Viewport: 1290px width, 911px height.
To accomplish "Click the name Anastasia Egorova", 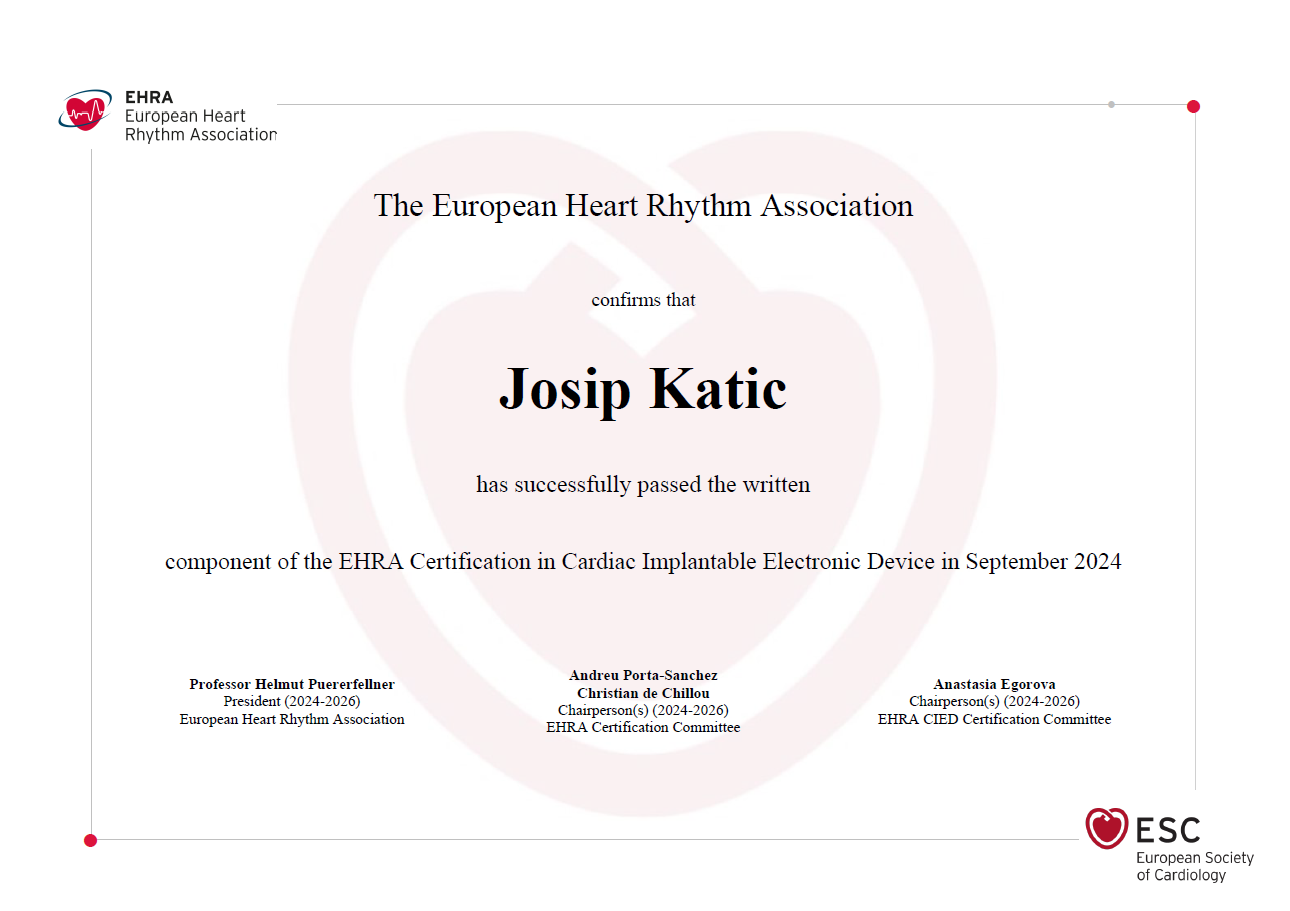I will click(994, 684).
